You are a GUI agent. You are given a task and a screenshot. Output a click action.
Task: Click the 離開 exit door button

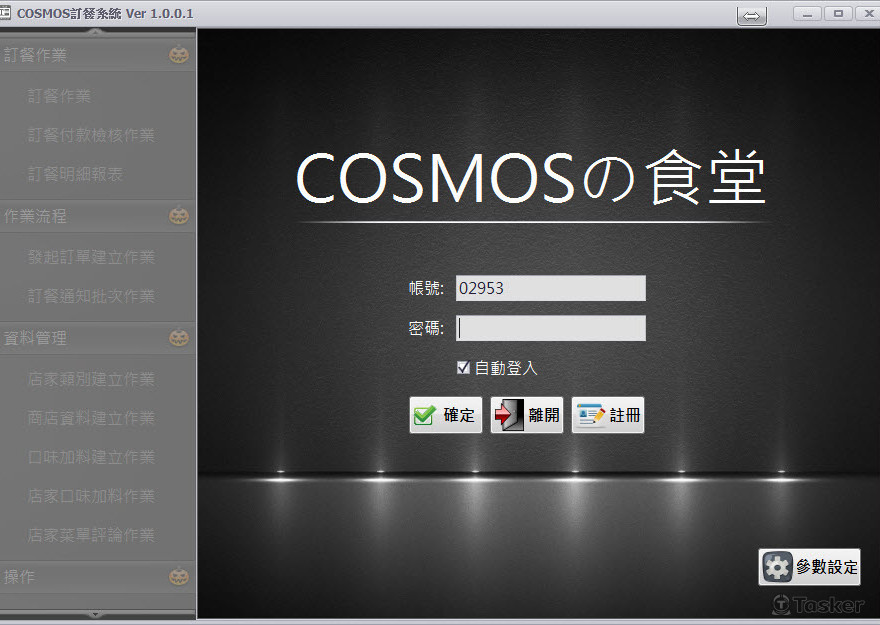coord(526,415)
